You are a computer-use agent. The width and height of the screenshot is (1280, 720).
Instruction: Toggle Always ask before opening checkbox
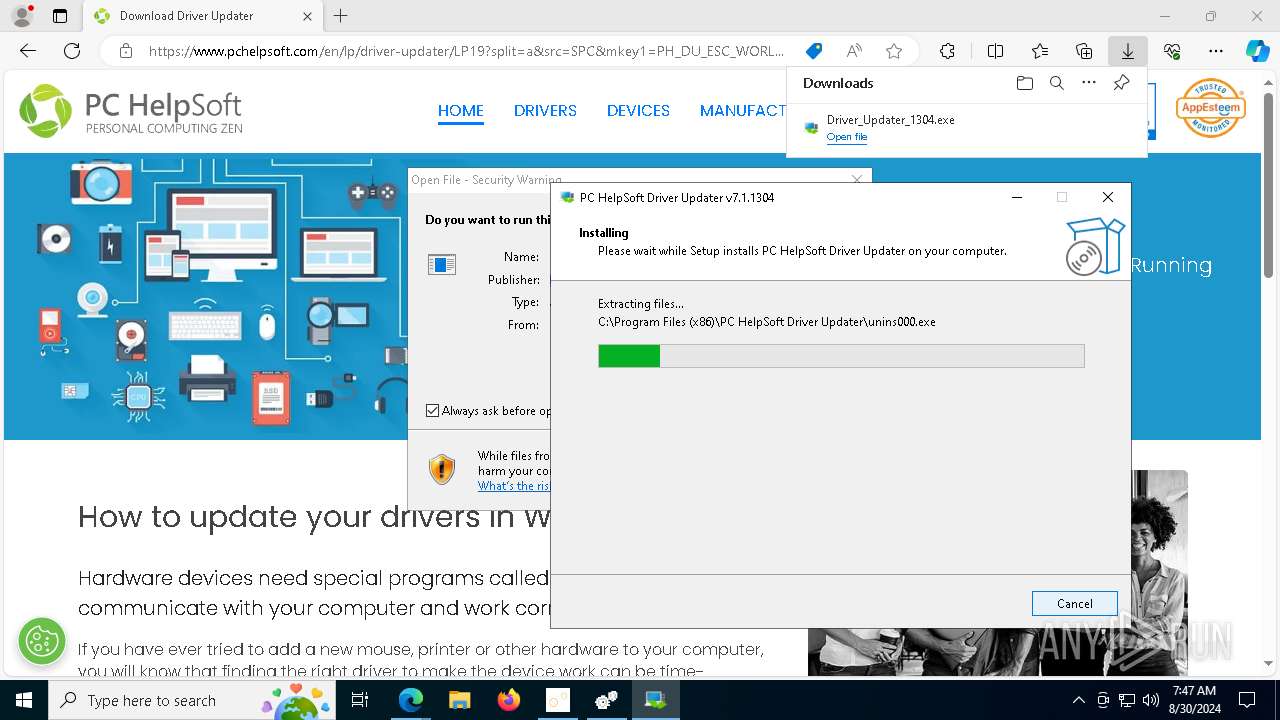click(x=433, y=410)
